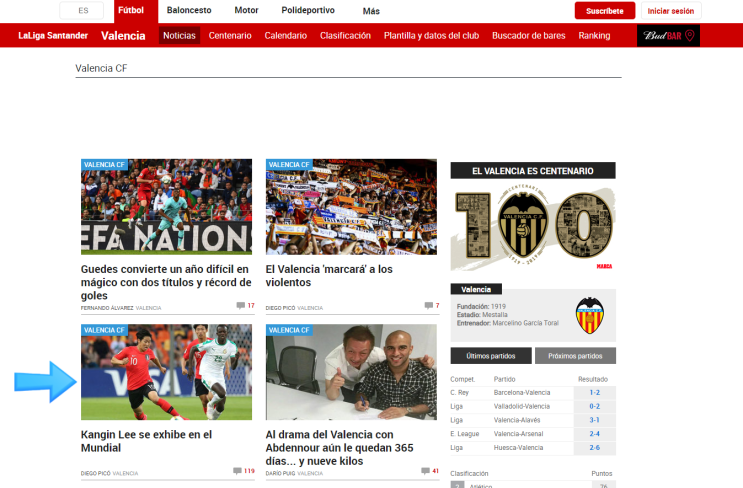Click VALENCIA CF tag on Kangin Lee article

pyautogui.click(x=104, y=330)
